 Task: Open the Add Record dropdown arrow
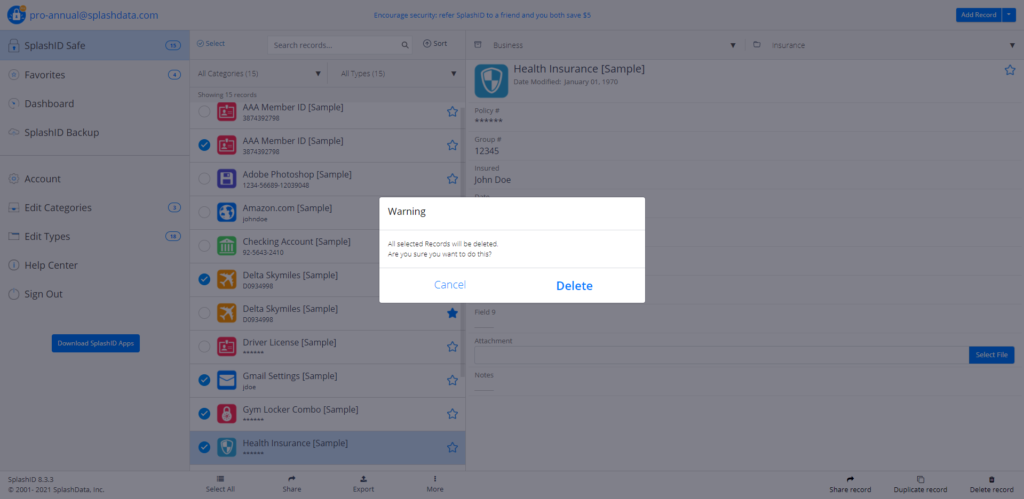coord(1009,15)
